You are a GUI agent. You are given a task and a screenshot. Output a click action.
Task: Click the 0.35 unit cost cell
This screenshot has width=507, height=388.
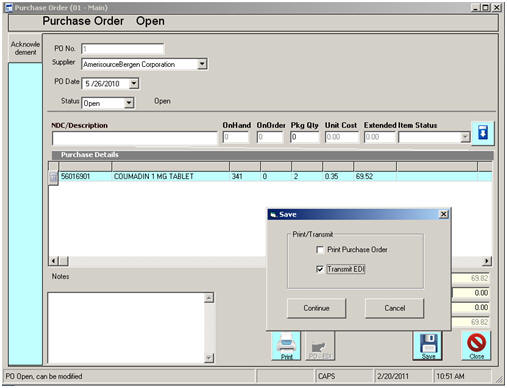coord(338,176)
